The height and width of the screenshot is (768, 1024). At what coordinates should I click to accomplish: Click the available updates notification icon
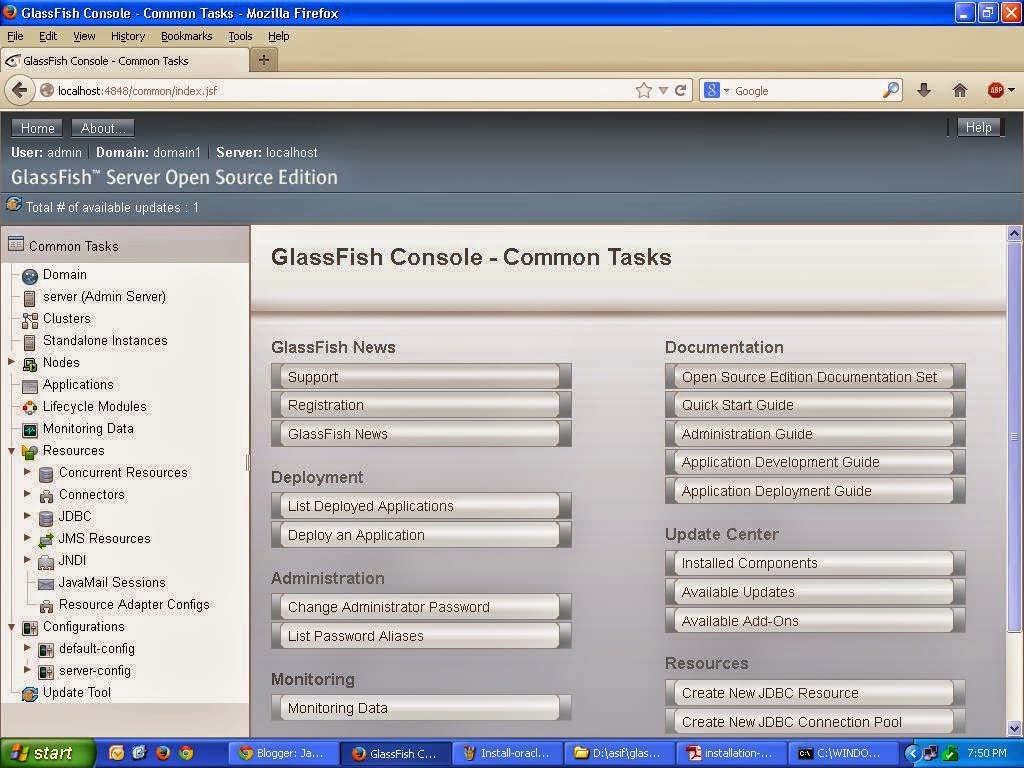14,205
